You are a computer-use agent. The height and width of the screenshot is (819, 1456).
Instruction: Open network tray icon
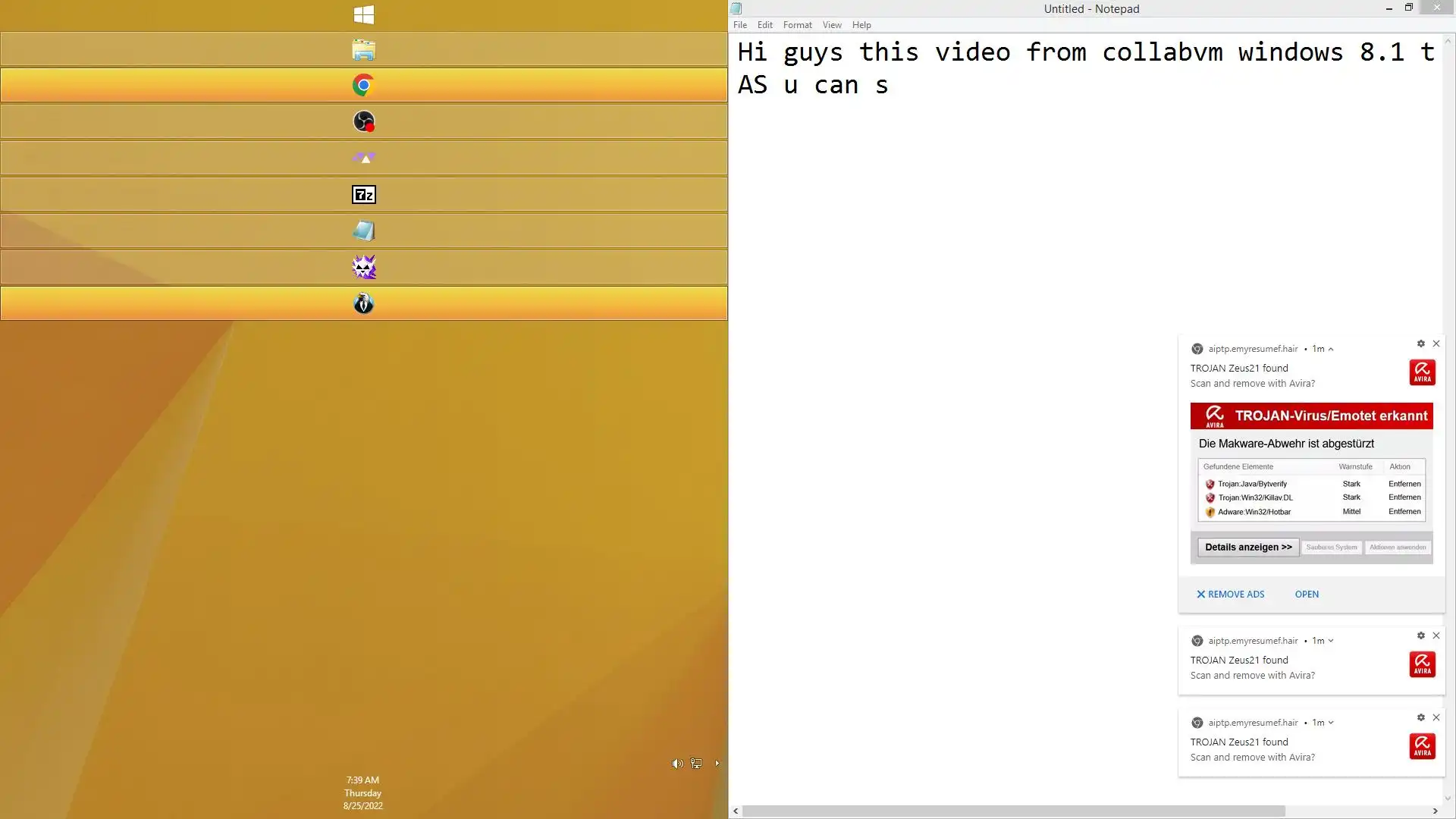point(696,764)
